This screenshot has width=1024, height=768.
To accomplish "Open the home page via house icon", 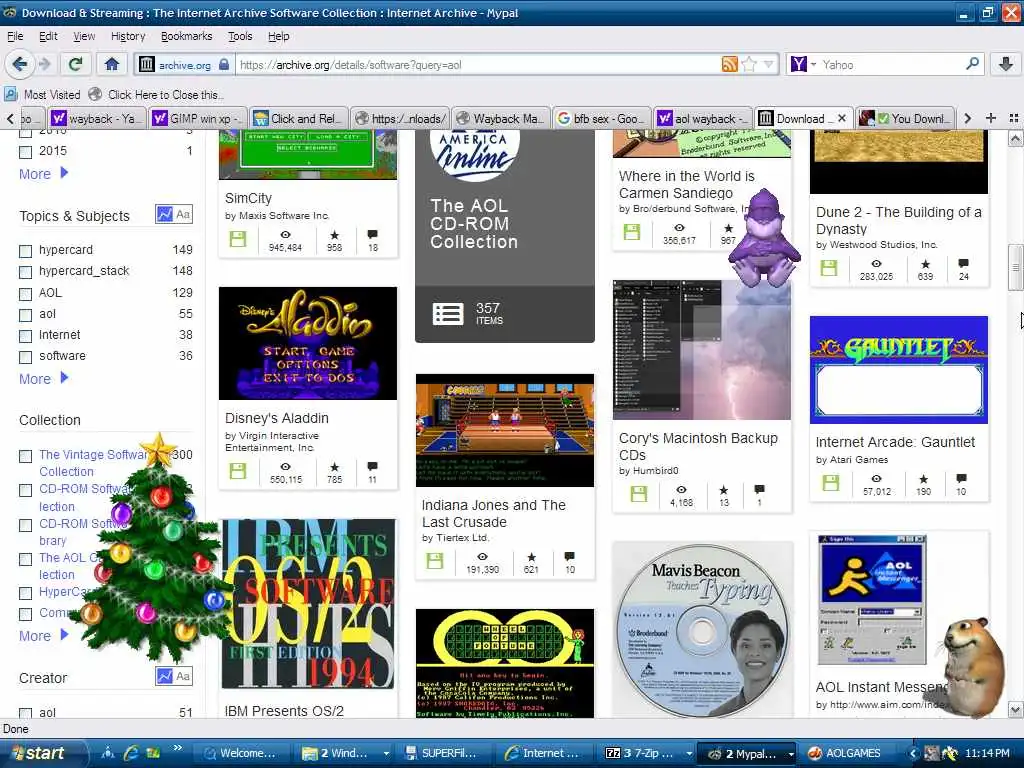I will pos(112,64).
